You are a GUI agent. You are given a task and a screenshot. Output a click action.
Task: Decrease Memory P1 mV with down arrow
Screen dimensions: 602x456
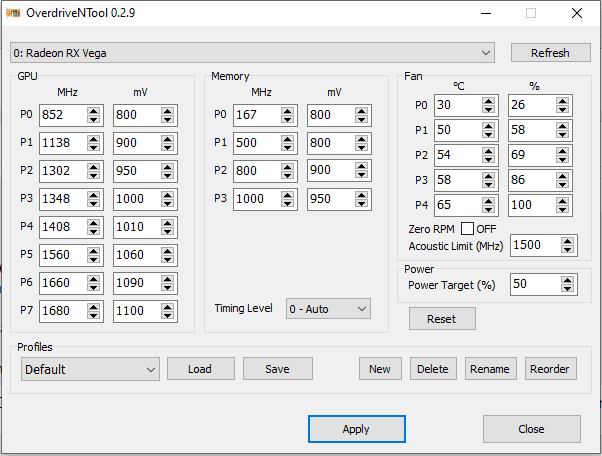[361, 147]
